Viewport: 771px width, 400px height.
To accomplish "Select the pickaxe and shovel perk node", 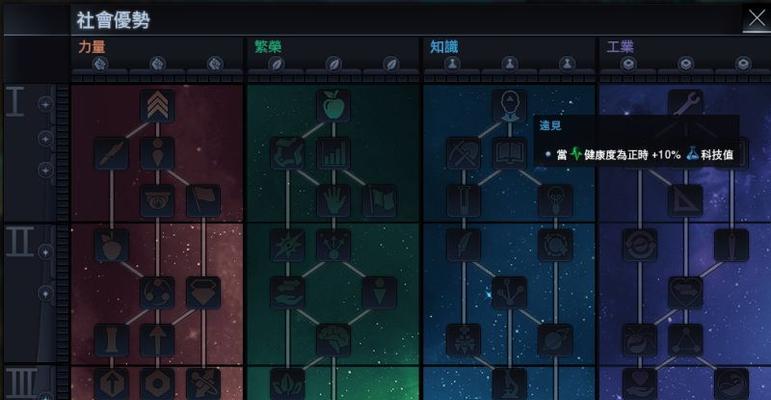I will tap(464, 154).
